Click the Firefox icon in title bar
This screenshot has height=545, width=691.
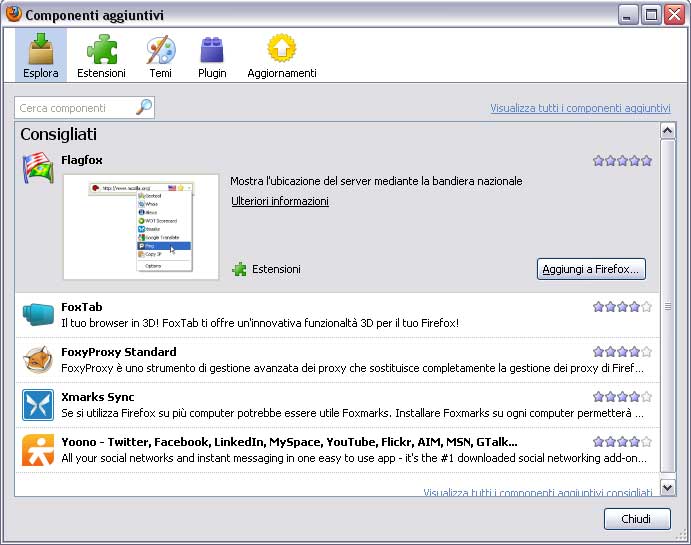coord(14,14)
